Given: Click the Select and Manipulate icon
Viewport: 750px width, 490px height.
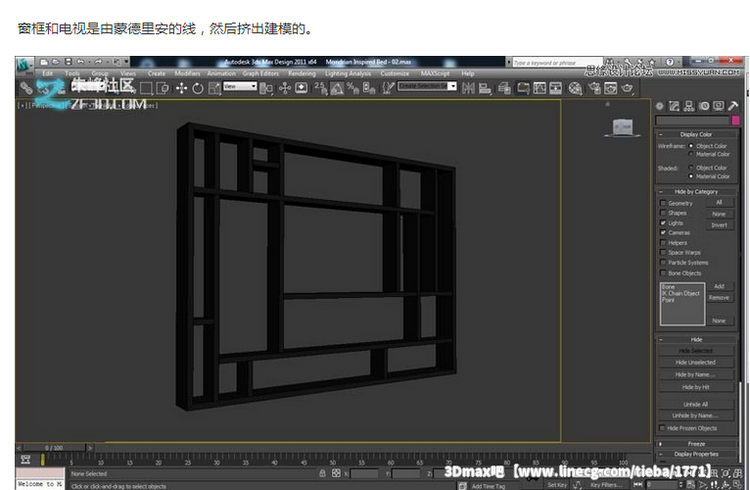Looking at the screenshot, I should [x=285, y=88].
